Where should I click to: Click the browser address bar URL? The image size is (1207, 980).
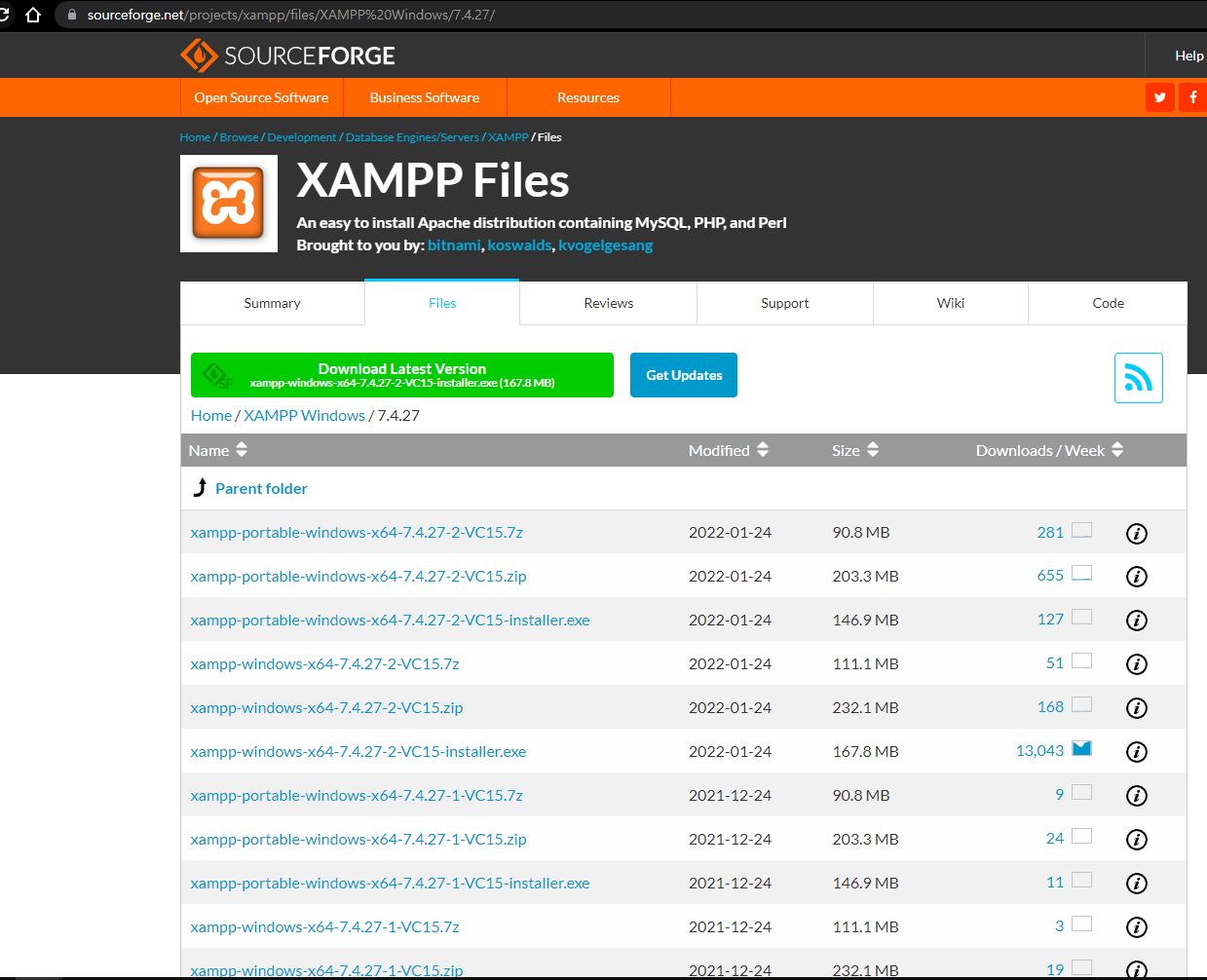click(x=291, y=15)
